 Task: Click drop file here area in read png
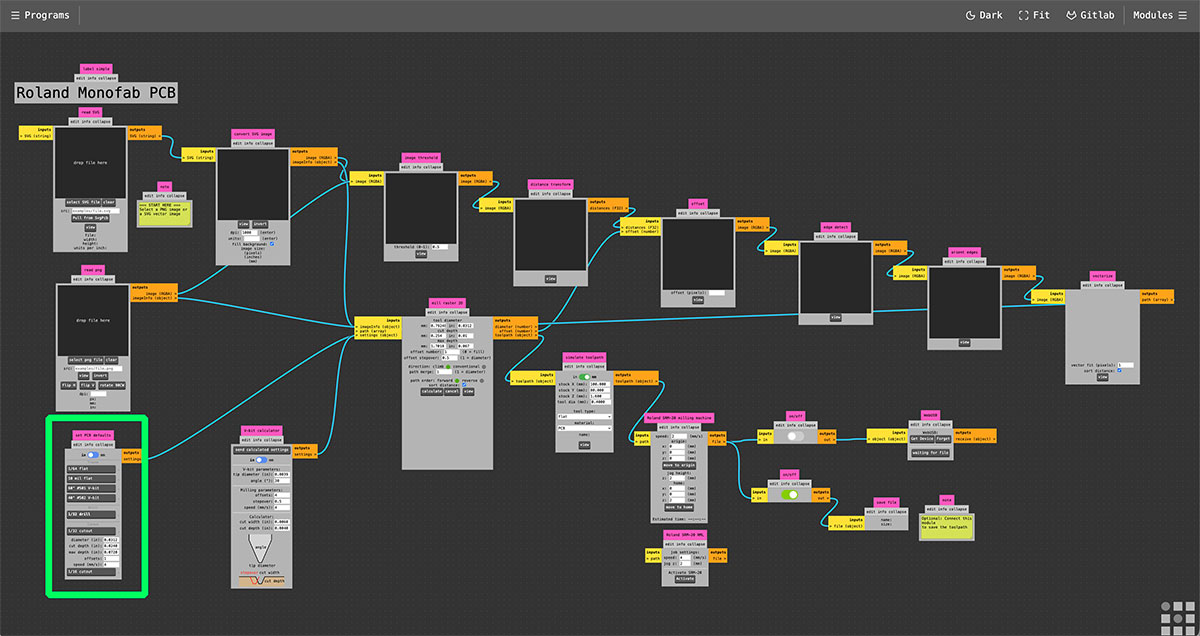pyautogui.click(x=92, y=321)
